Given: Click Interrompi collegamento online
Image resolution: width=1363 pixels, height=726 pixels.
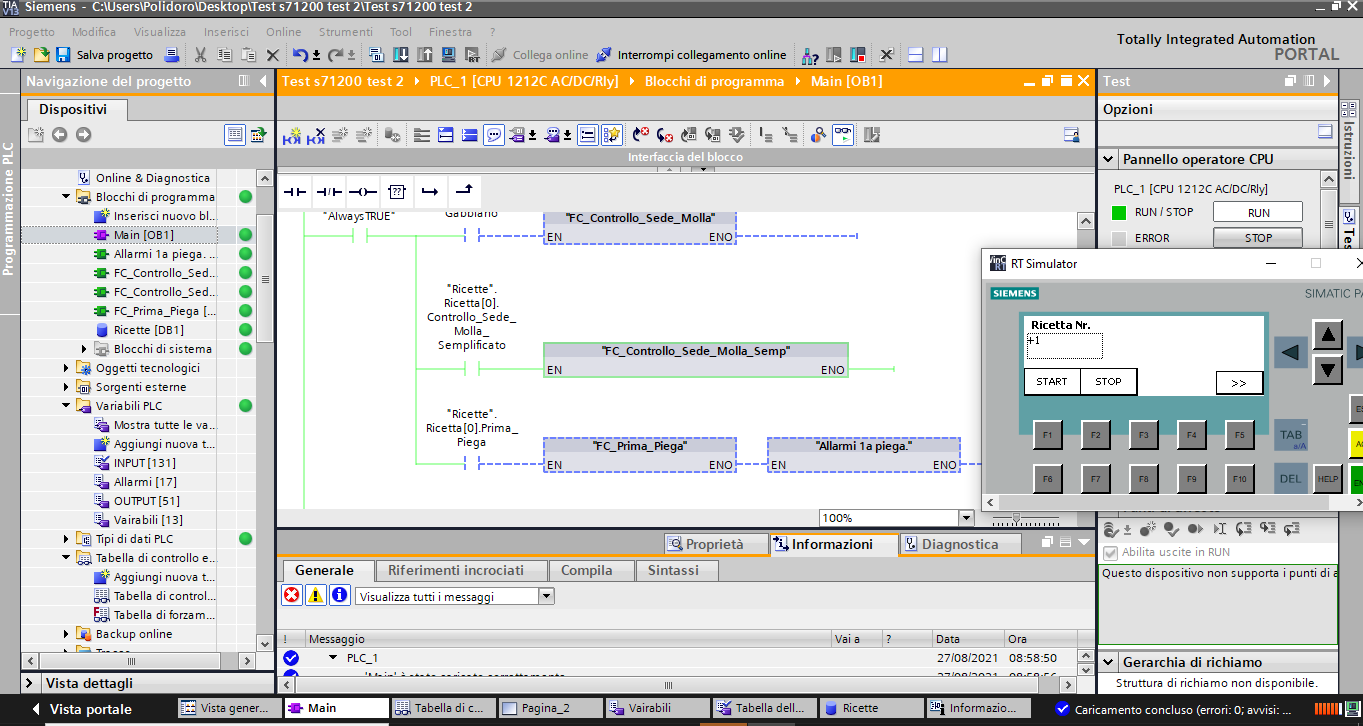Looking at the screenshot, I should 692,55.
